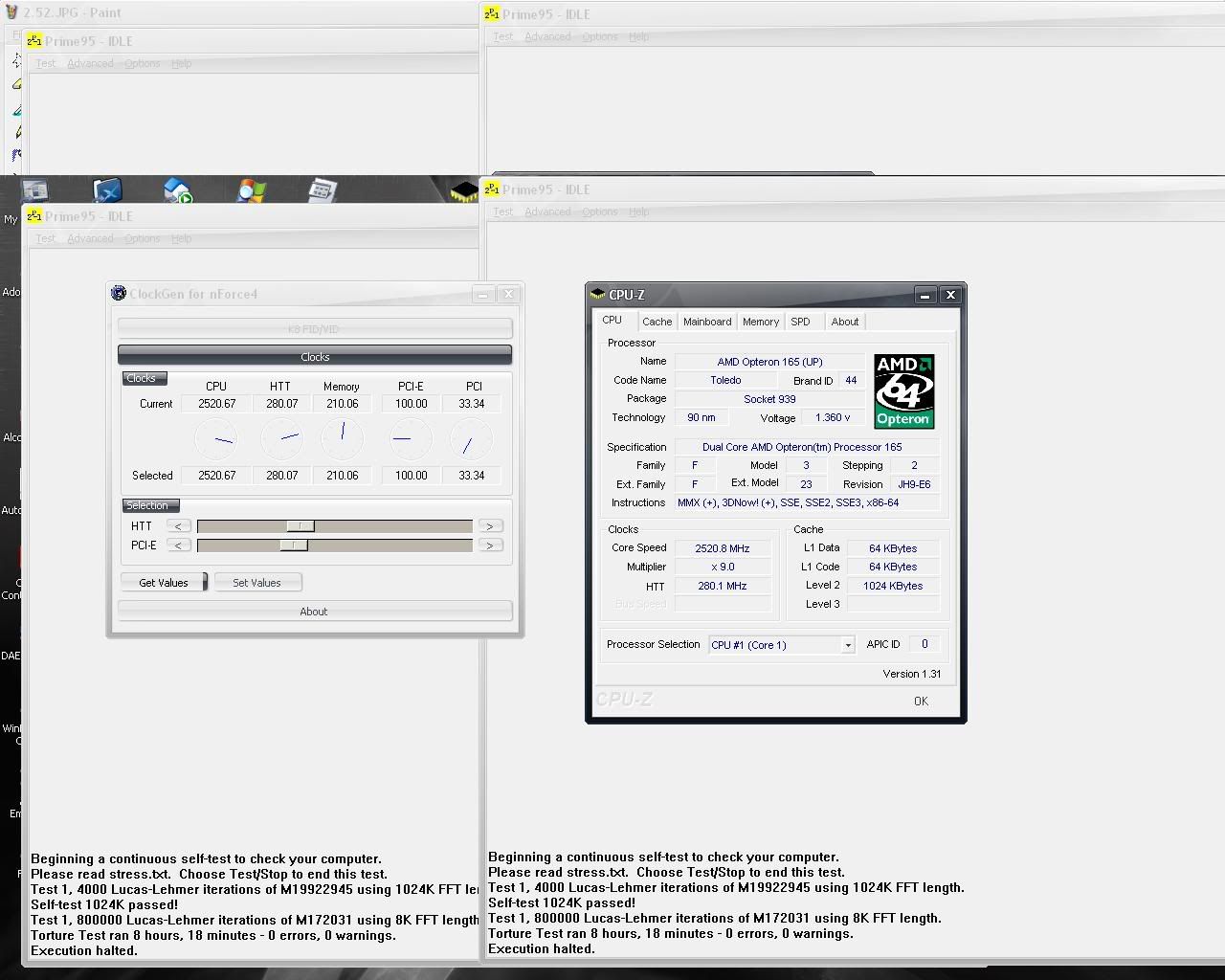Close the CPU-Z window
Viewport: 1225px width, 980px height.
[950, 295]
